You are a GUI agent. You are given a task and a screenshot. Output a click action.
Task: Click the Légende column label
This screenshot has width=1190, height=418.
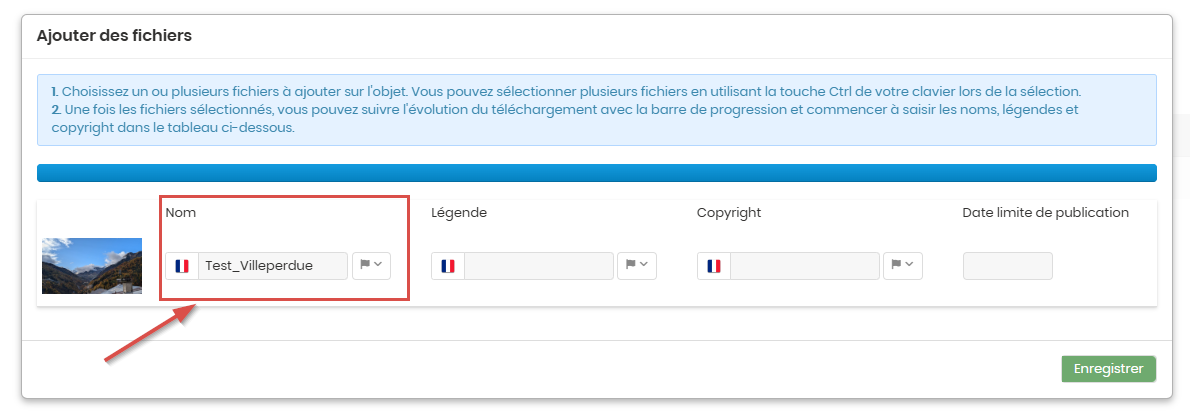(459, 213)
